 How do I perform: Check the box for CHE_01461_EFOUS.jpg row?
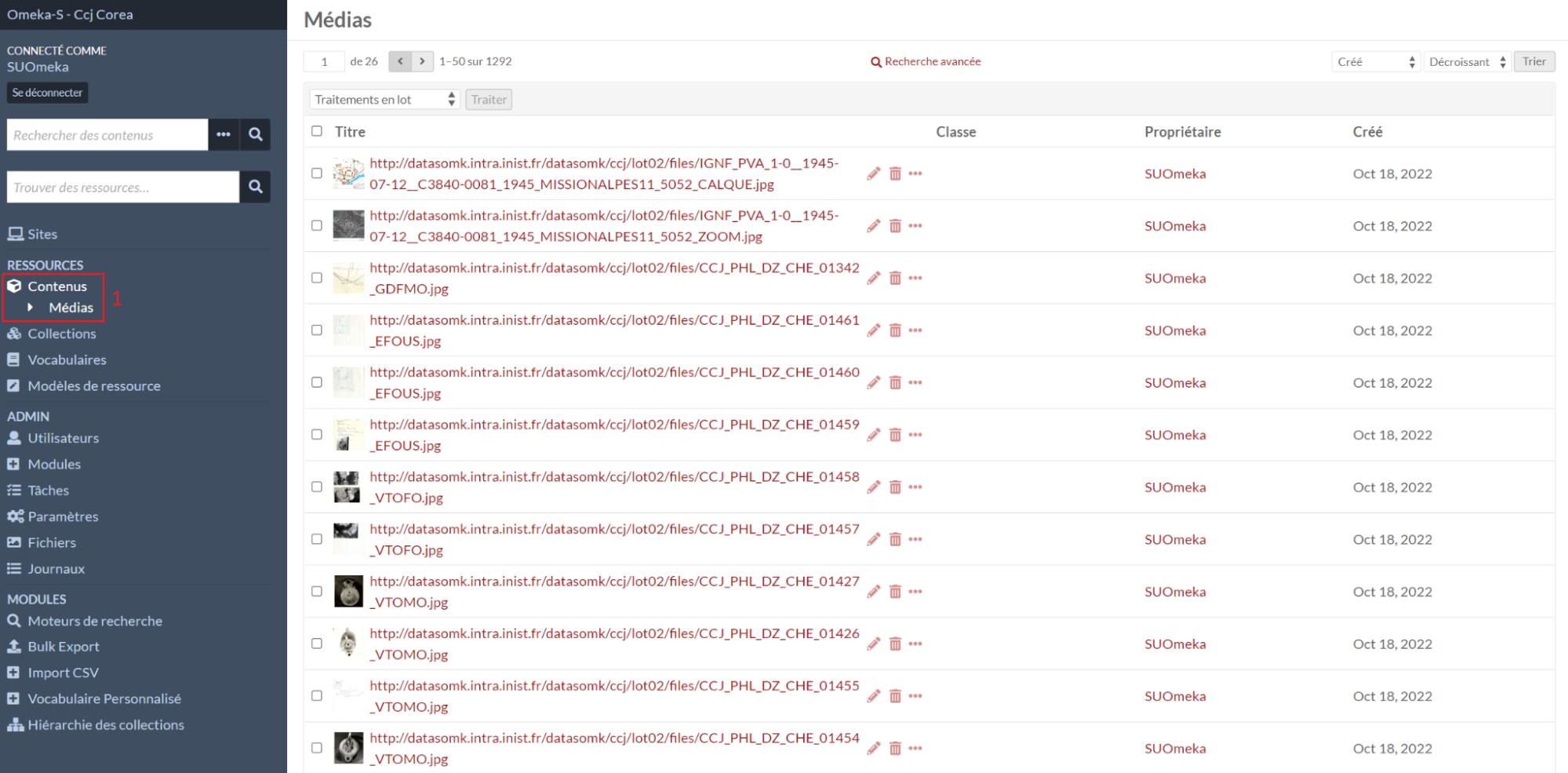click(x=317, y=330)
